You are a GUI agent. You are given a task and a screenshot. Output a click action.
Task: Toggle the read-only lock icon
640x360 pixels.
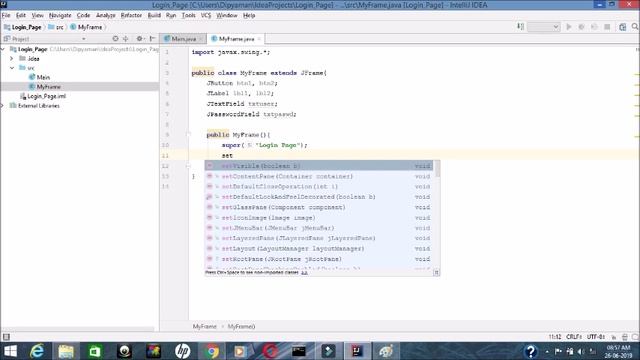613,337
